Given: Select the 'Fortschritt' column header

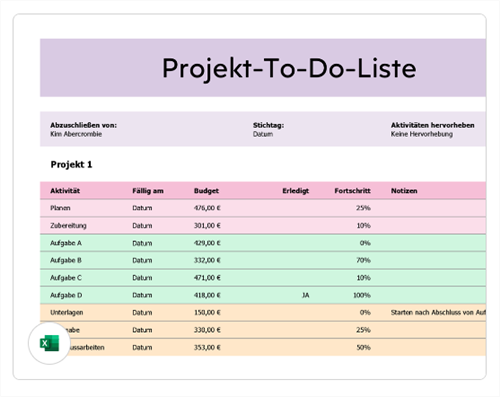Looking at the screenshot, I should pos(352,191).
